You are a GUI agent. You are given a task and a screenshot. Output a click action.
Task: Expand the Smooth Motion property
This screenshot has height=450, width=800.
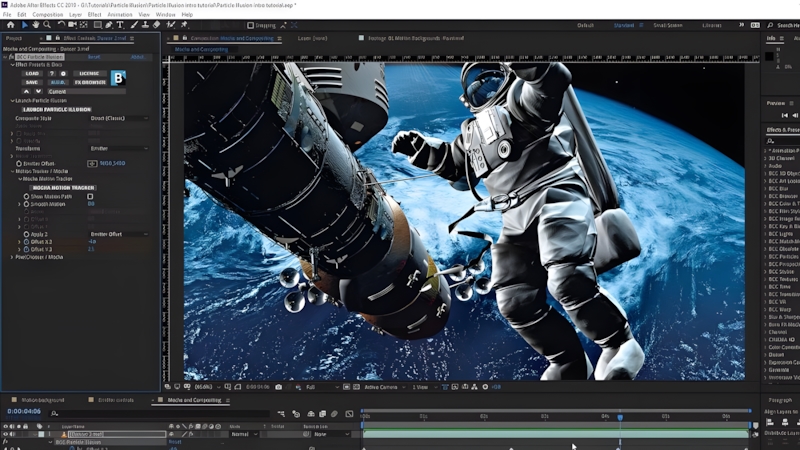[x=20, y=204]
